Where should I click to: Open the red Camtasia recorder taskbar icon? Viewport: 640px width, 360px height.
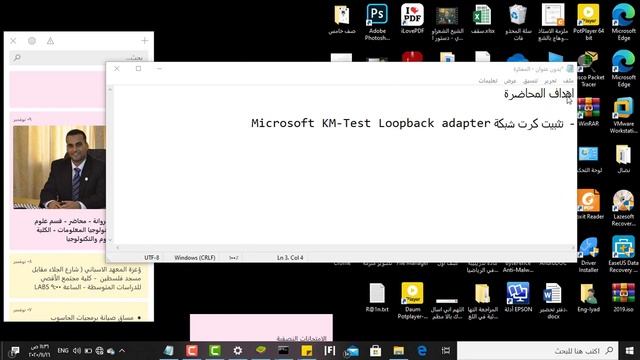click(191, 351)
